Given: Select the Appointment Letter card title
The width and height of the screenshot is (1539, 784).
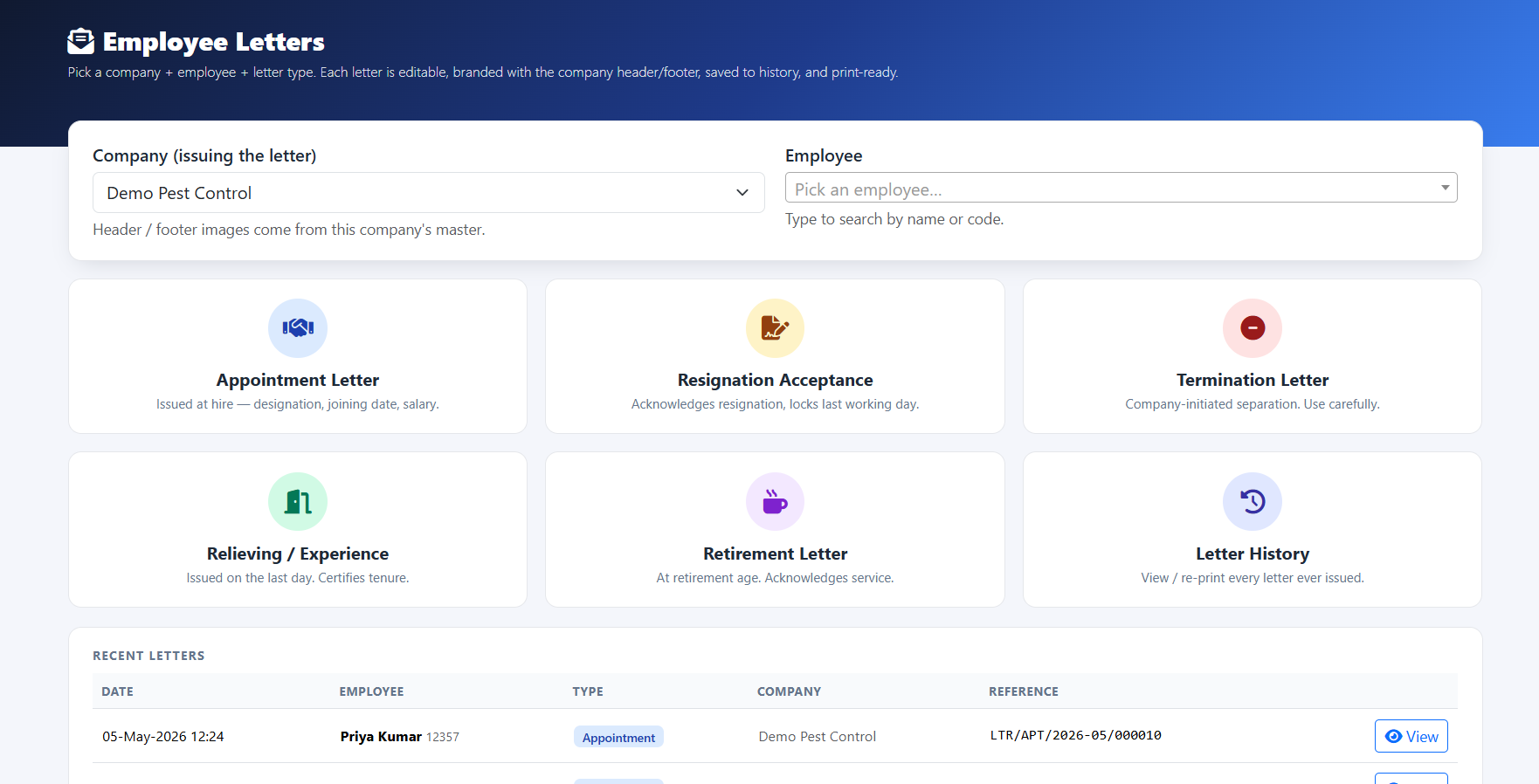Looking at the screenshot, I should [x=298, y=380].
